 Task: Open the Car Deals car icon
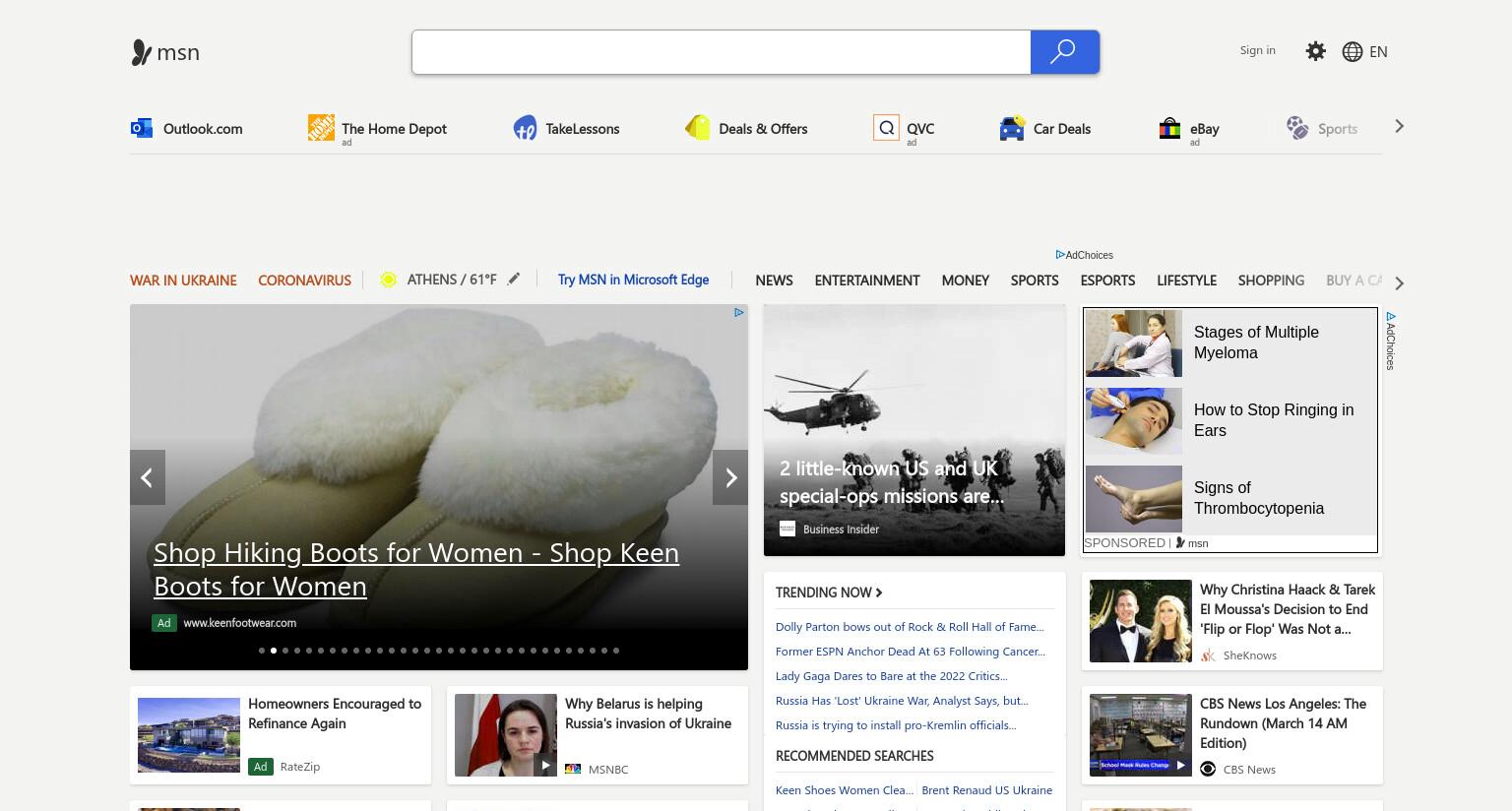[1012, 128]
